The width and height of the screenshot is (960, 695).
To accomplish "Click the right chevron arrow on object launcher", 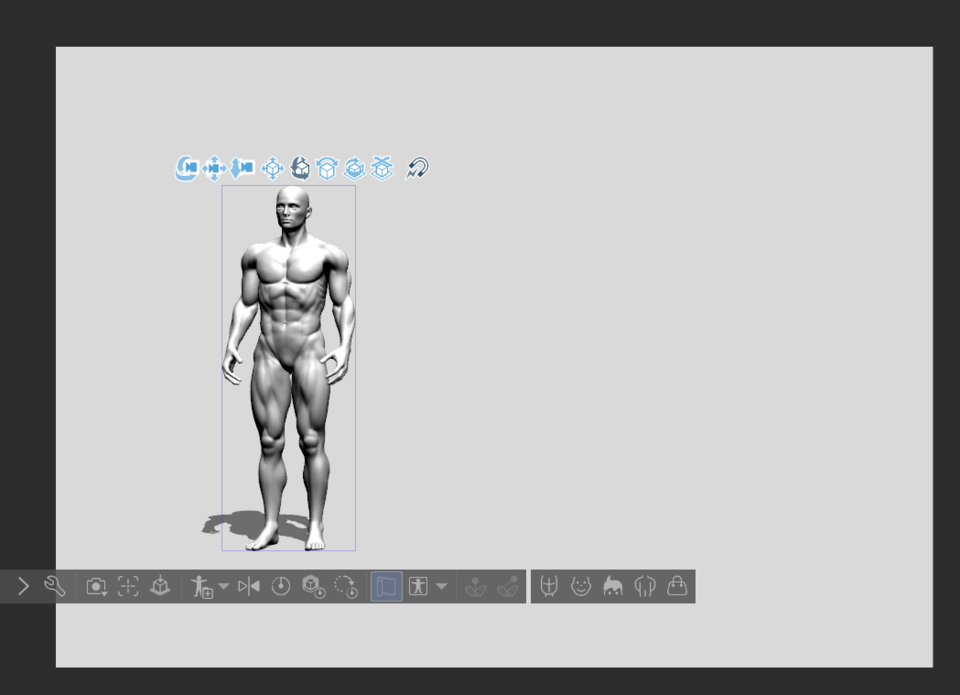I will click(x=23, y=587).
